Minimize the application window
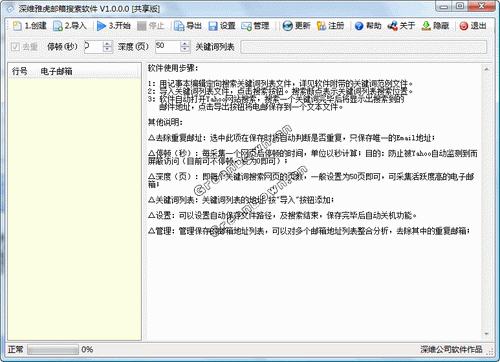 click(444, 6)
